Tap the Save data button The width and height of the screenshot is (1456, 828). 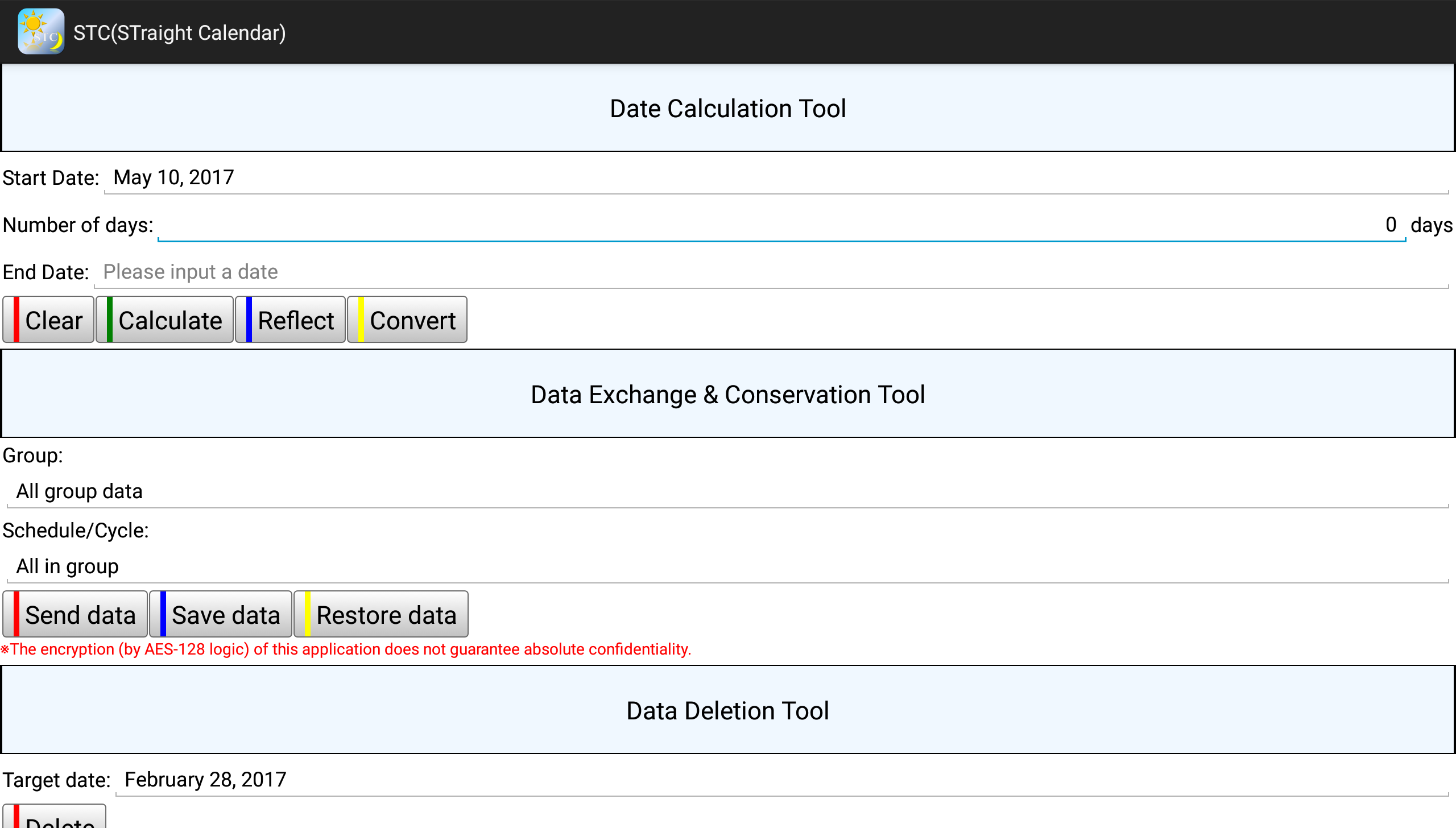click(221, 615)
